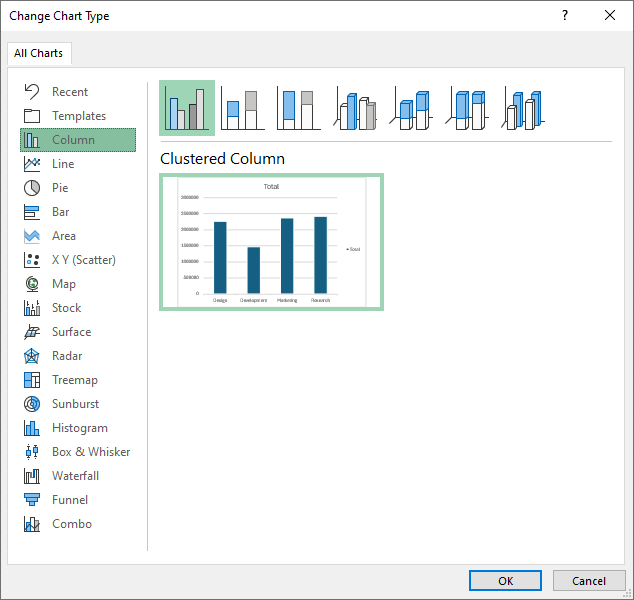Viewport: 634px width, 600px height.
Task: Click the Area chart icon
Action: [x=32, y=236]
